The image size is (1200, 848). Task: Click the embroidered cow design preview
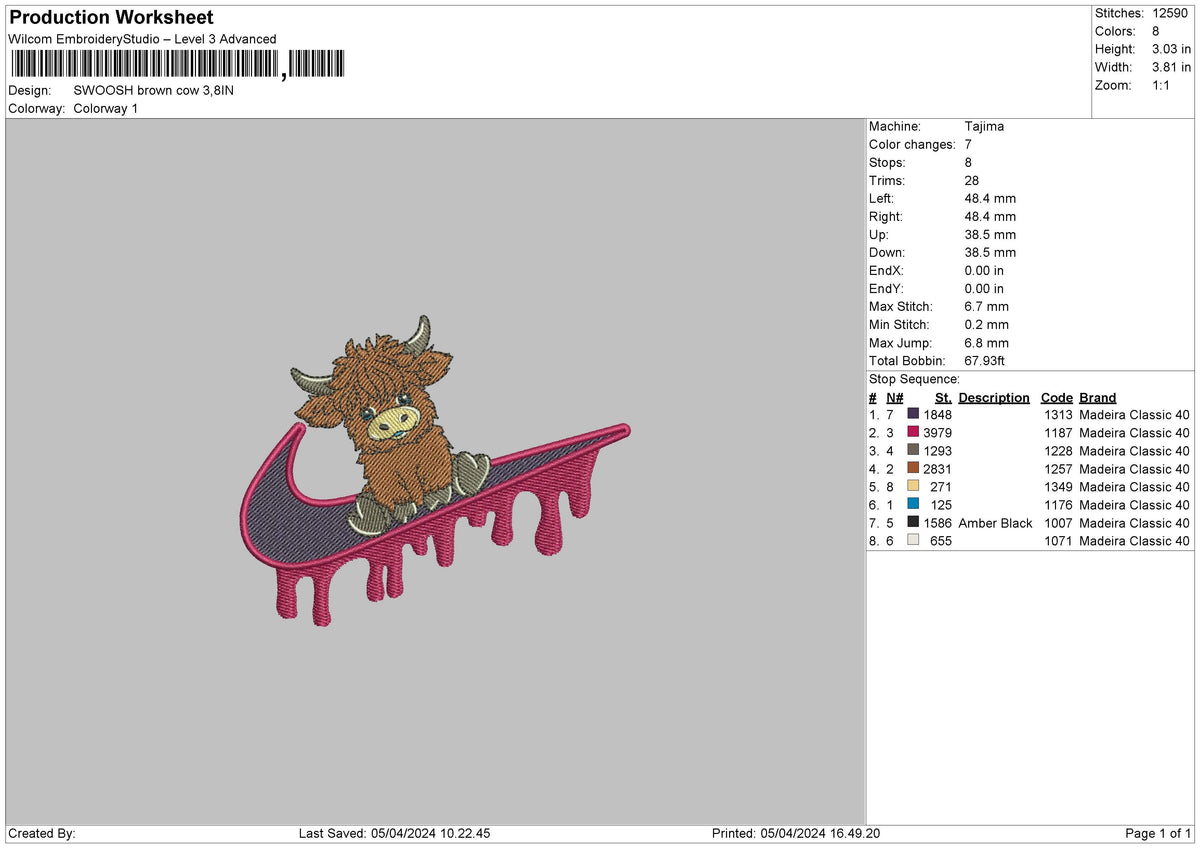pyautogui.click(x=437, y=472)
